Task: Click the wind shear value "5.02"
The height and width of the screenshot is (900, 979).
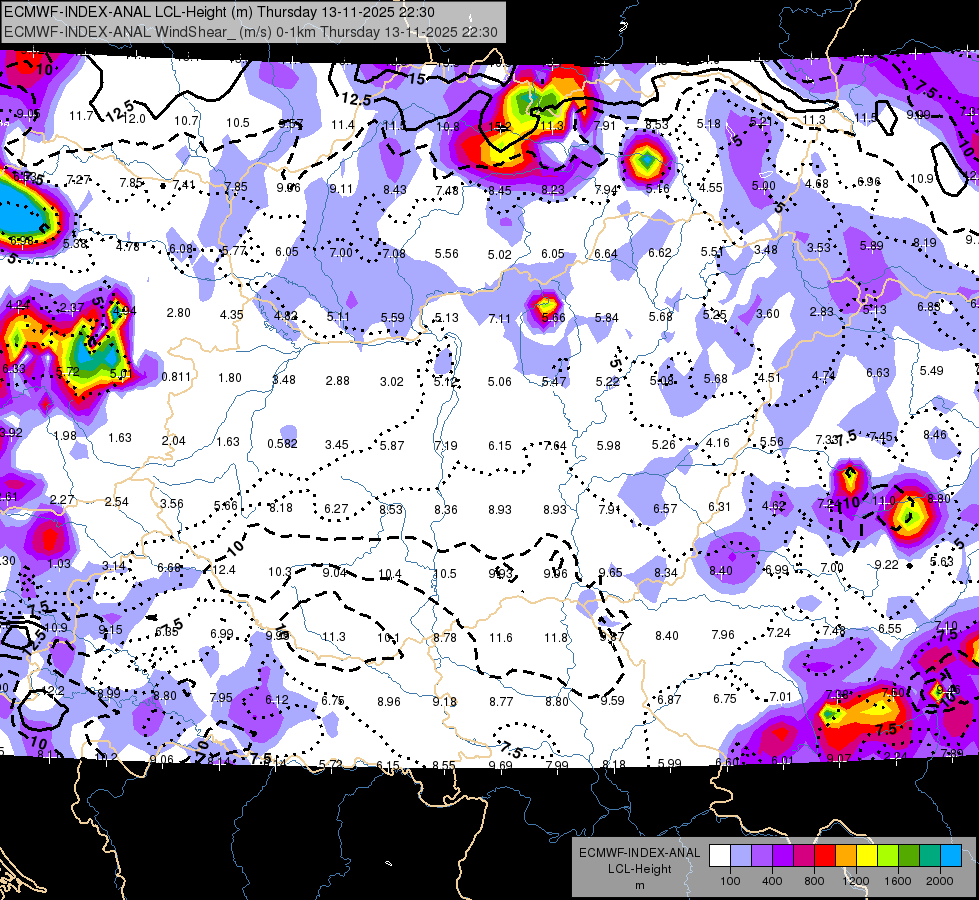Action: point(499,255)
